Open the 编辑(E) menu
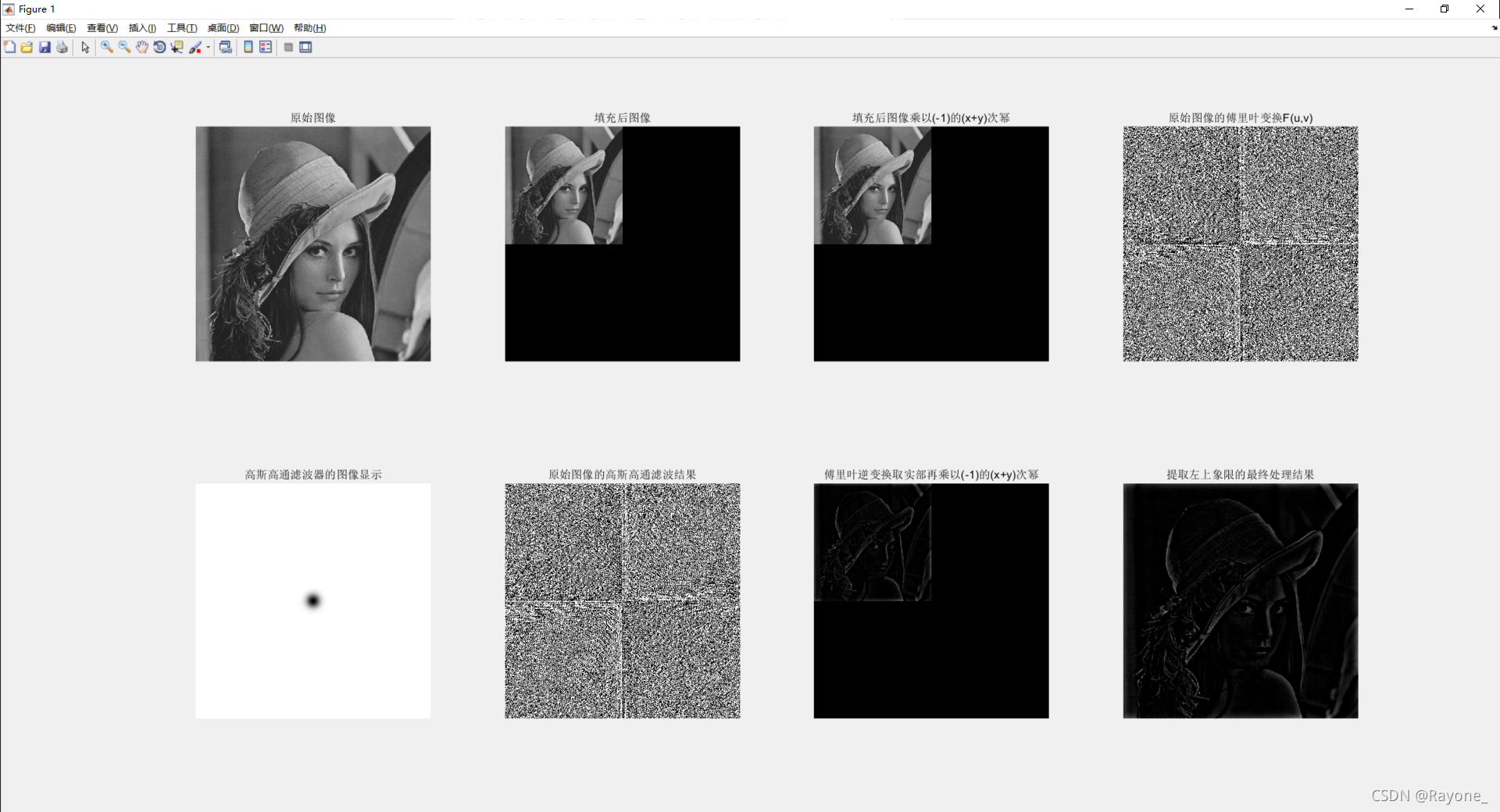 coord(61,28)
